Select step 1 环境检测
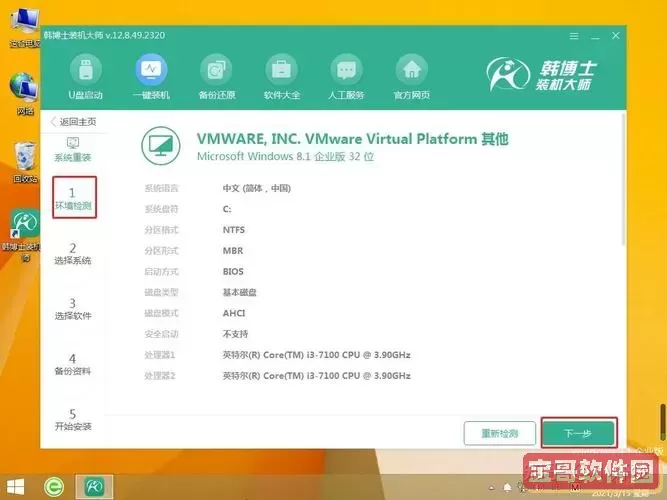Viewport: 667px width, 500px height. tap(74, 197)
